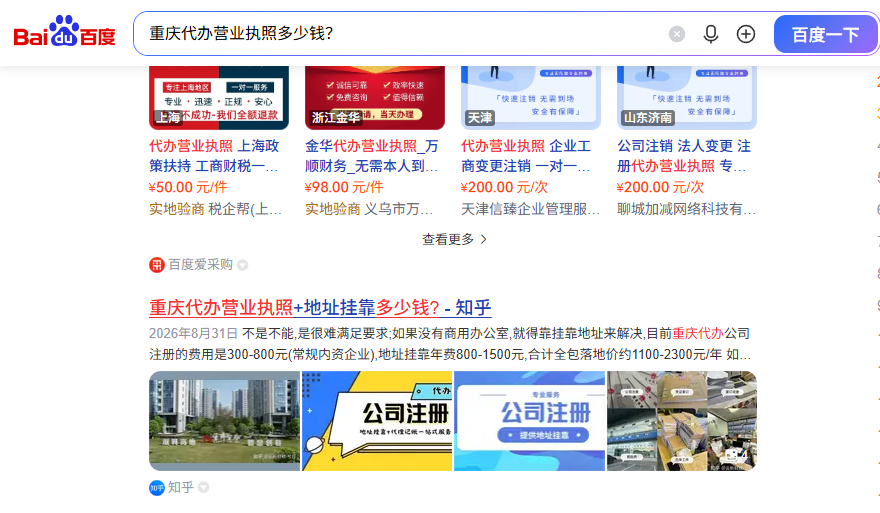The height and width of the screenshot is (513, 880).
Task: Select the ¥50.00 元/件 price
Action: pyautogui.click(x=188, y=187)
